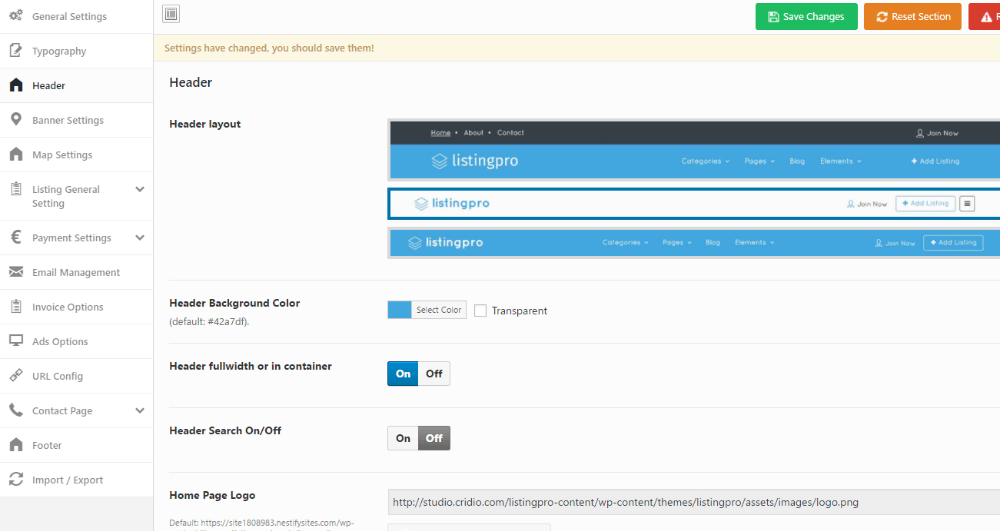The image size is (1000, 531).
Task: Click the chain link icon for URL Config
Action: click(16, 376)
